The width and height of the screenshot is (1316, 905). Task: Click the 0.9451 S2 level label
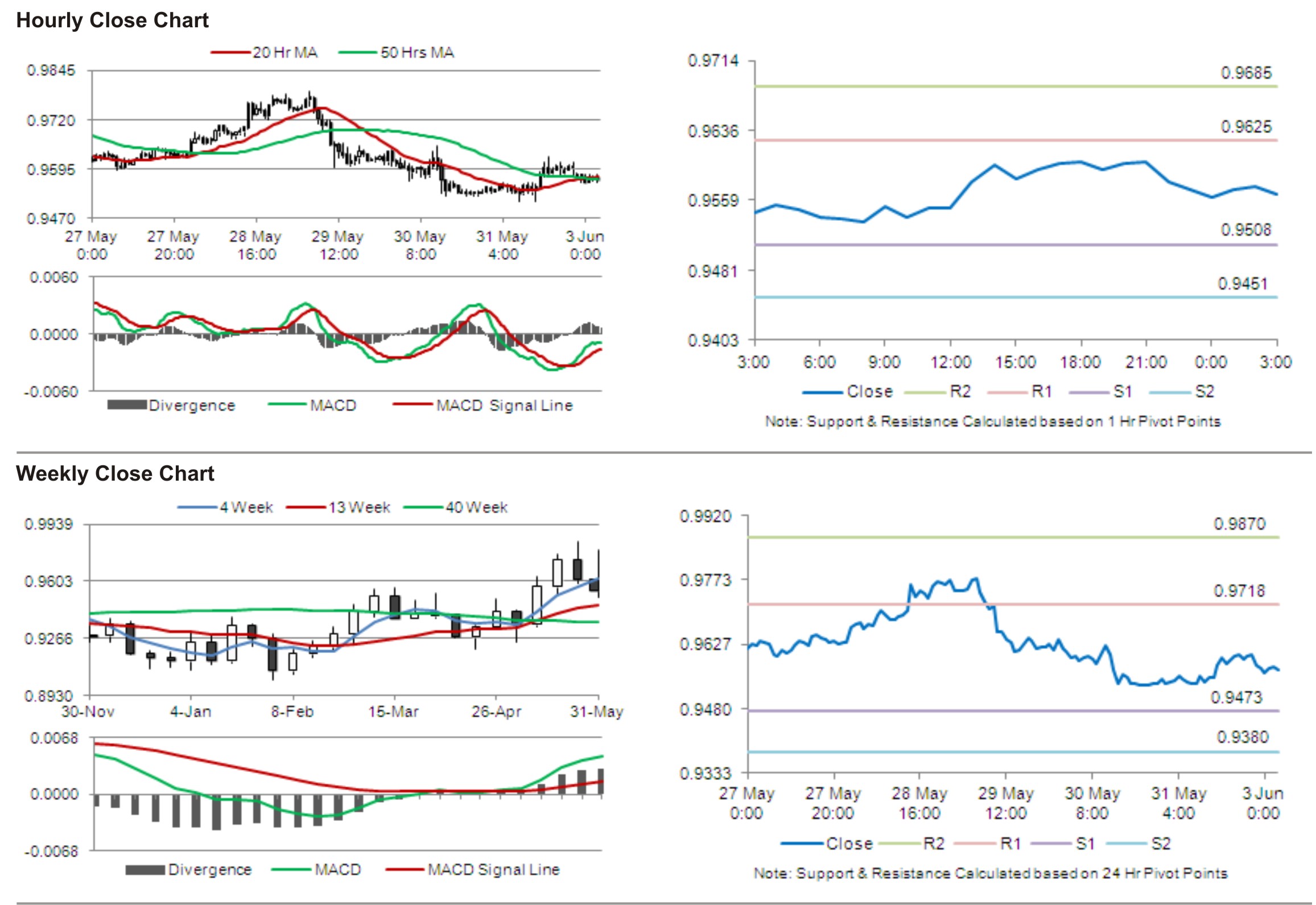click(x=1243, y=284)
